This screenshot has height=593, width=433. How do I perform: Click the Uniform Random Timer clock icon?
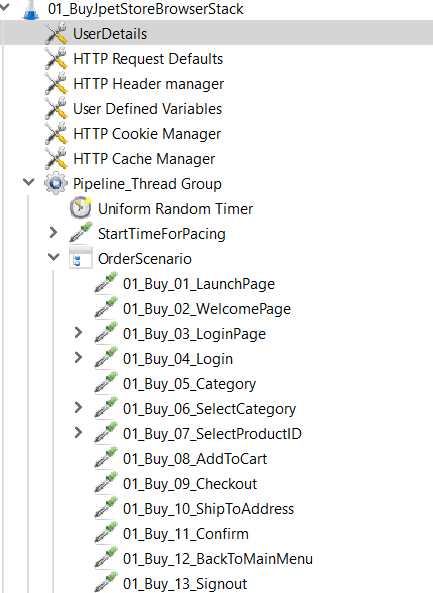[81, 208]
